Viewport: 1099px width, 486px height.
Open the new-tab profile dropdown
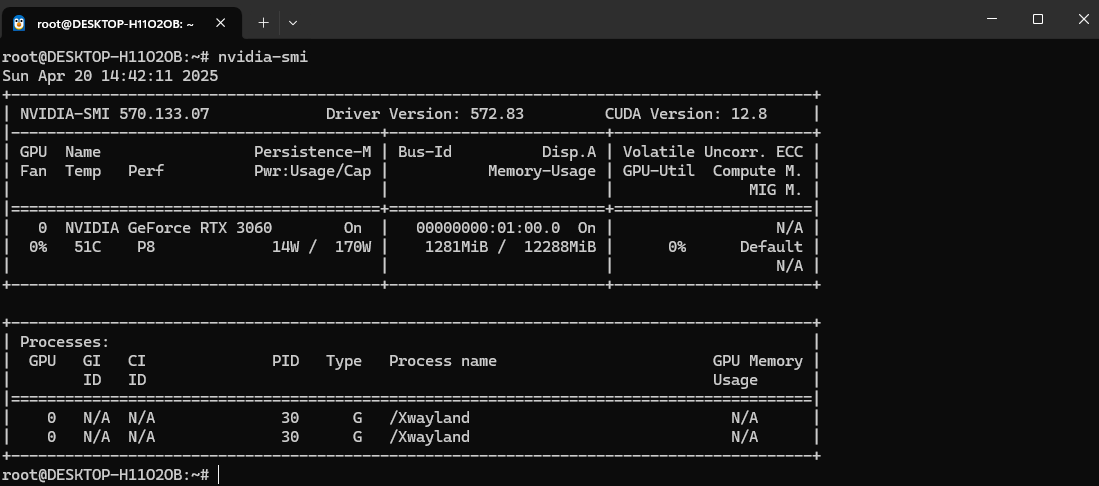[293, 23]
